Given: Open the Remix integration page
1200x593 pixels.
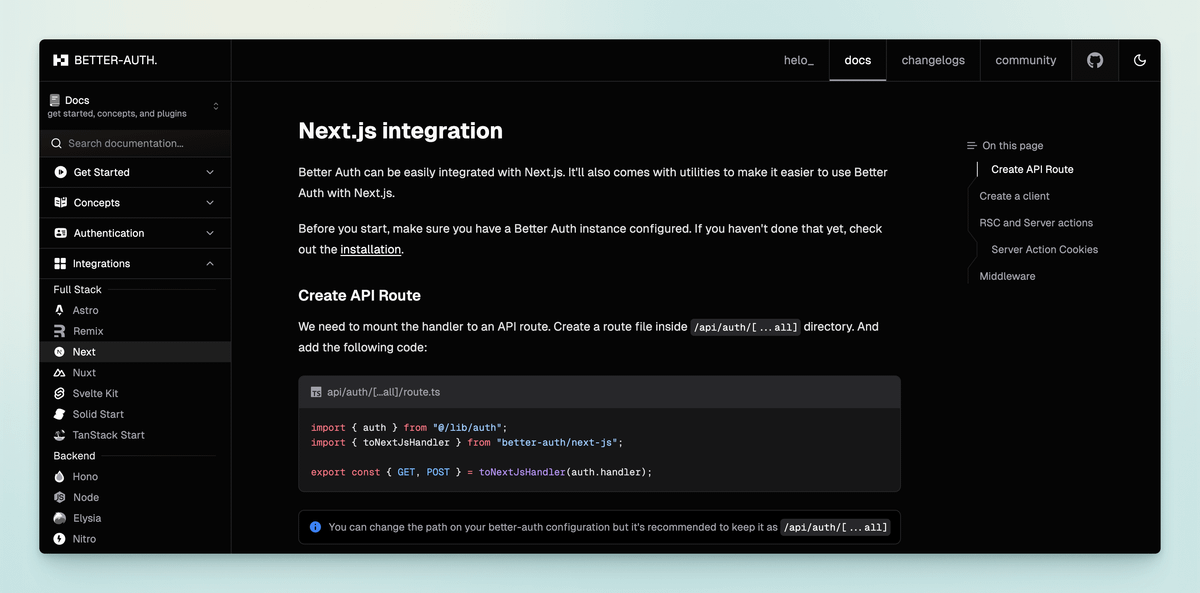Looking at the screenshot, I should pos(88,331).
